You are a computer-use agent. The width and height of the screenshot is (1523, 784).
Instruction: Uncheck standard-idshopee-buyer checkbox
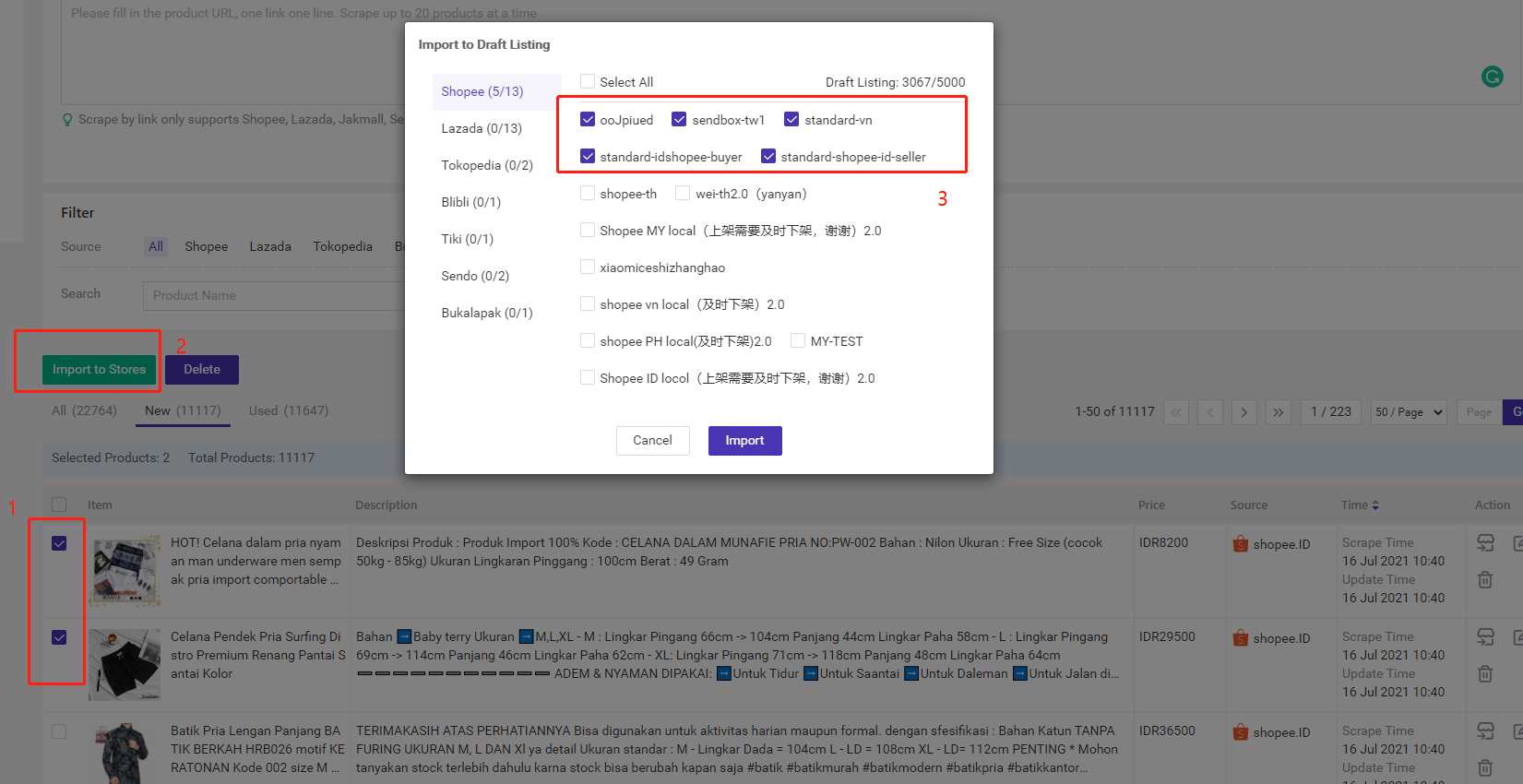(x=588, y=157)
